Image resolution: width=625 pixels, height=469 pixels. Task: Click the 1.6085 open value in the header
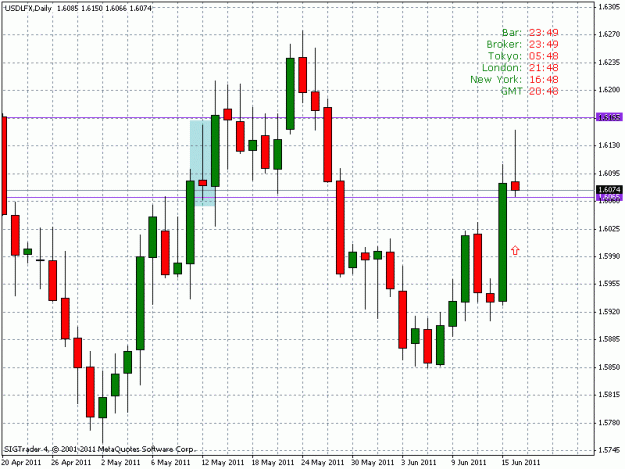click(x=68, y=8)
